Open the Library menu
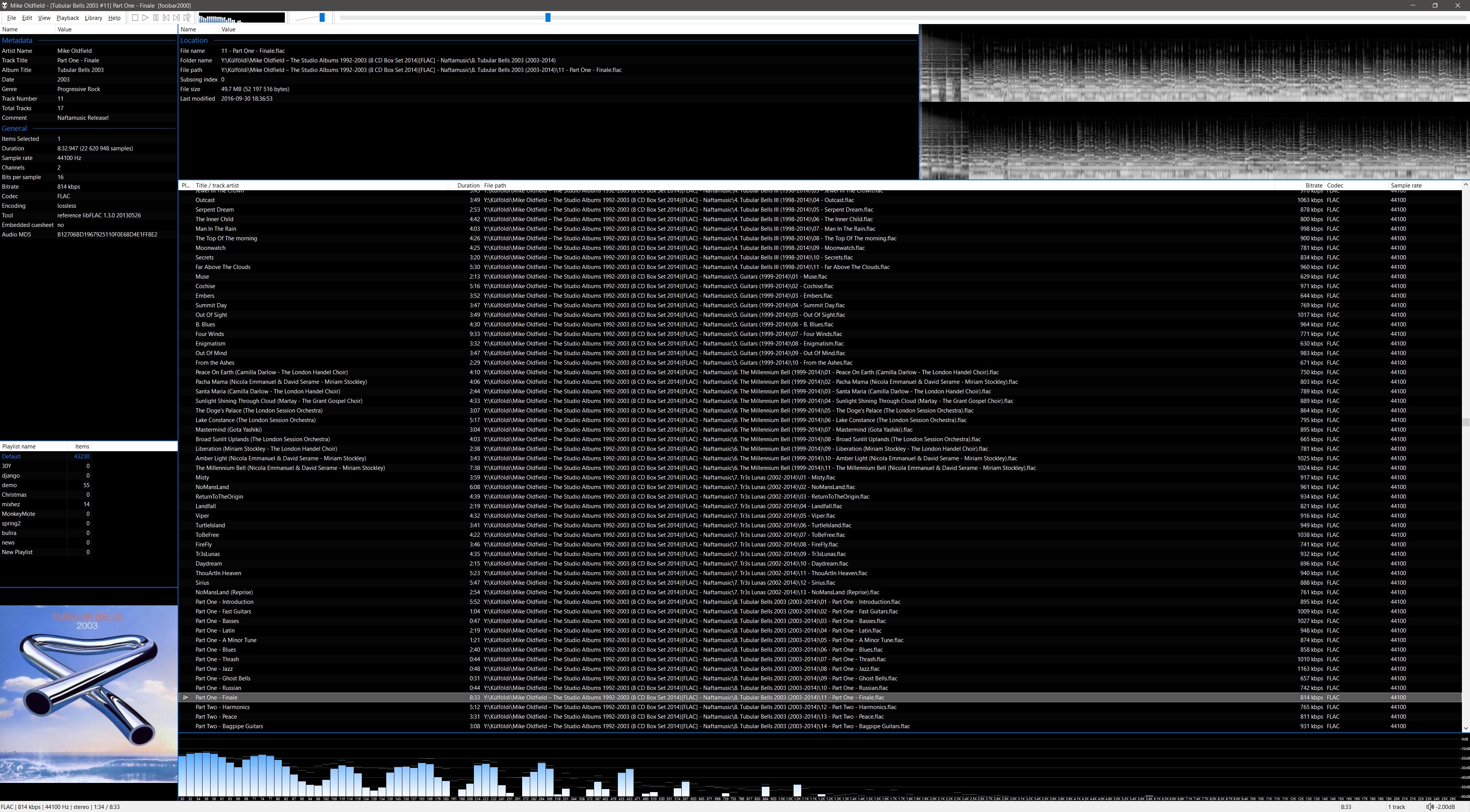This screenshot has height=812, width=1470. click(x=93, y=18)
